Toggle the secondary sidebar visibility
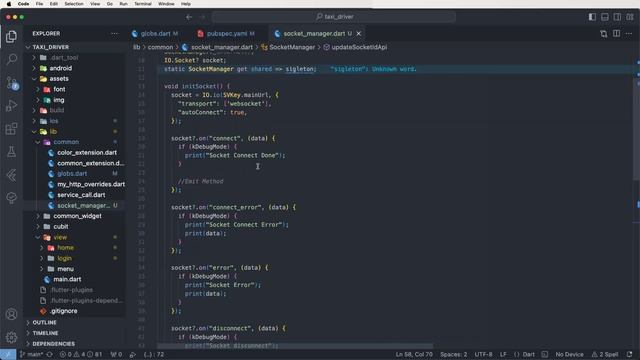 (x=617, y=17)
